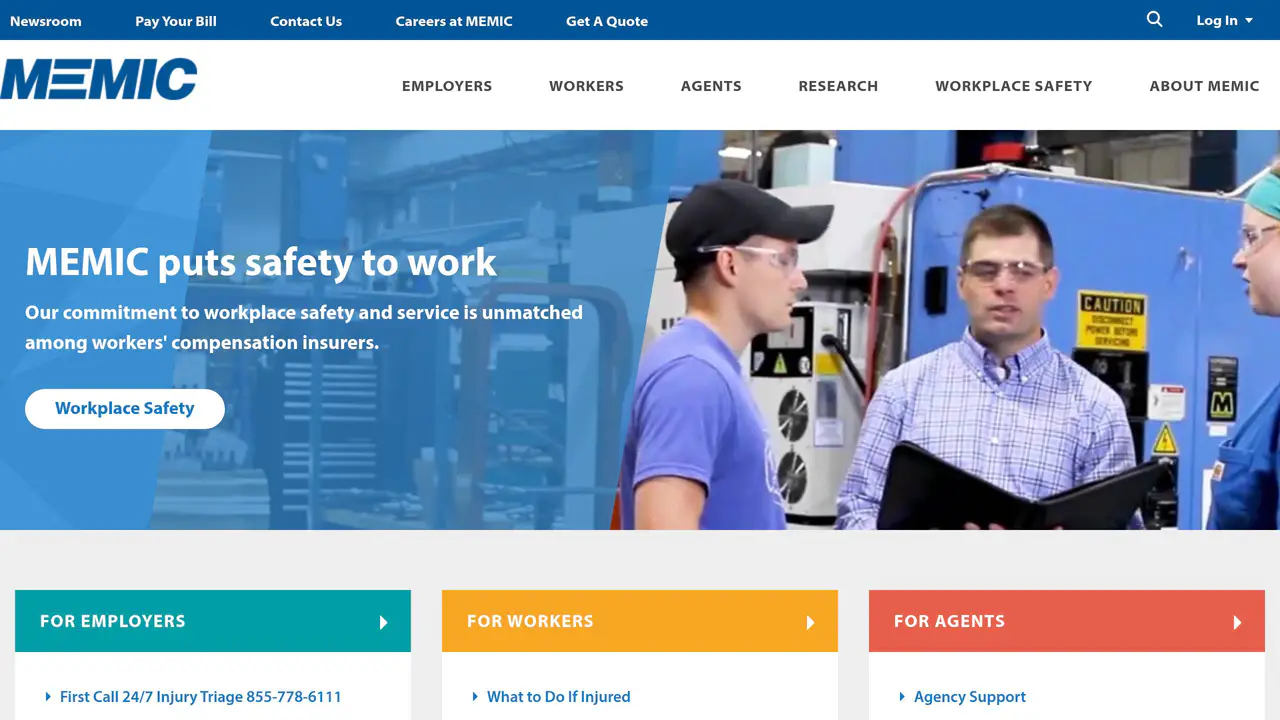The height and width of the screenshot is (720, 1280).
Task: Visit Careers at MEMIC
Action: click(x=454, y=21)
